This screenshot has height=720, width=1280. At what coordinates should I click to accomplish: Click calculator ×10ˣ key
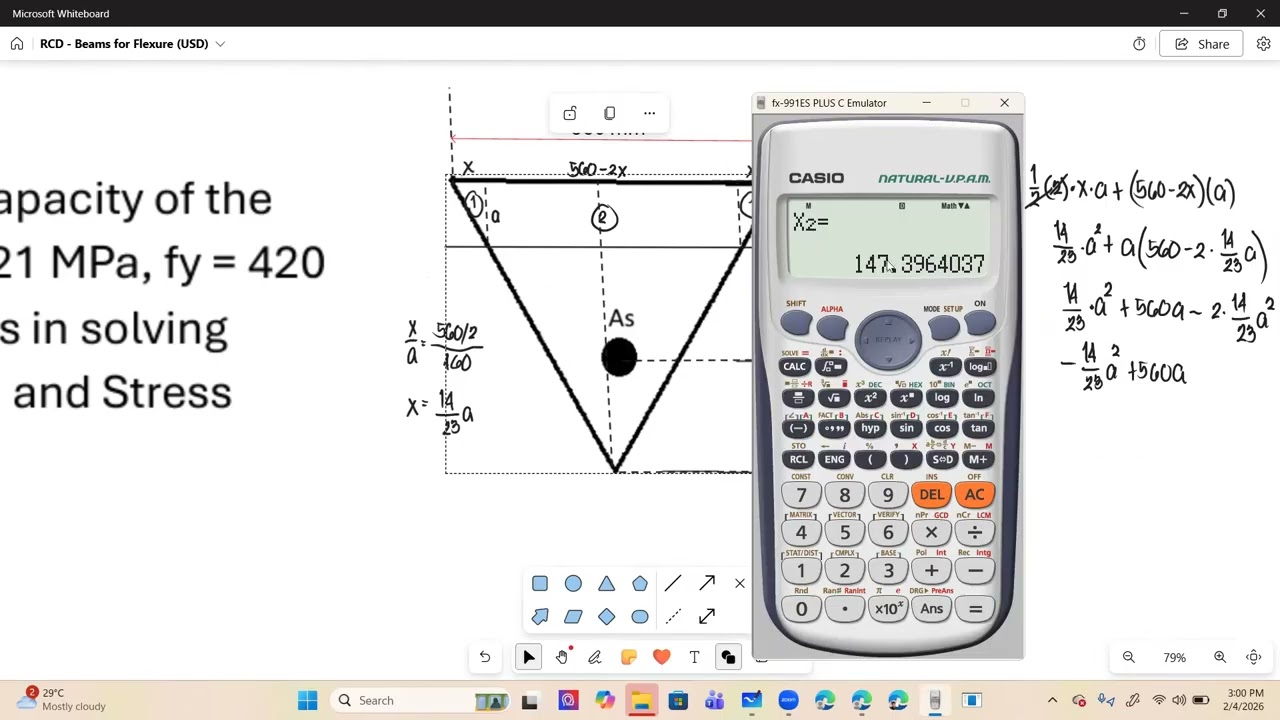(x=888, y=609)
